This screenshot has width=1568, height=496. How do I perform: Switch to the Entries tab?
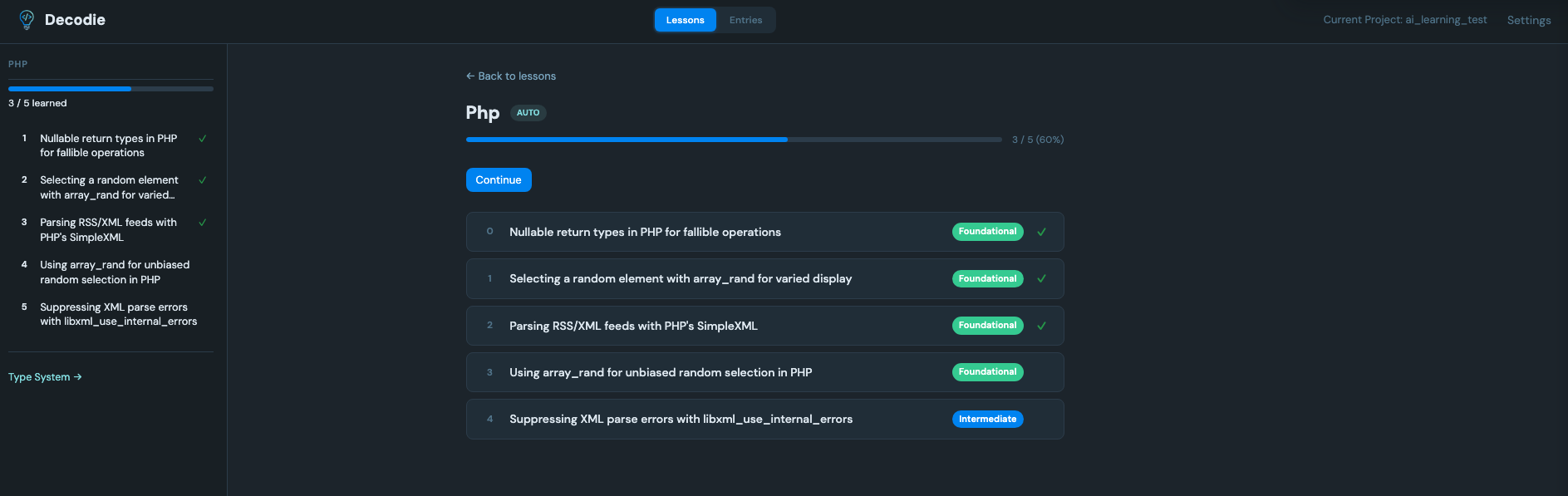click(745, 20)
